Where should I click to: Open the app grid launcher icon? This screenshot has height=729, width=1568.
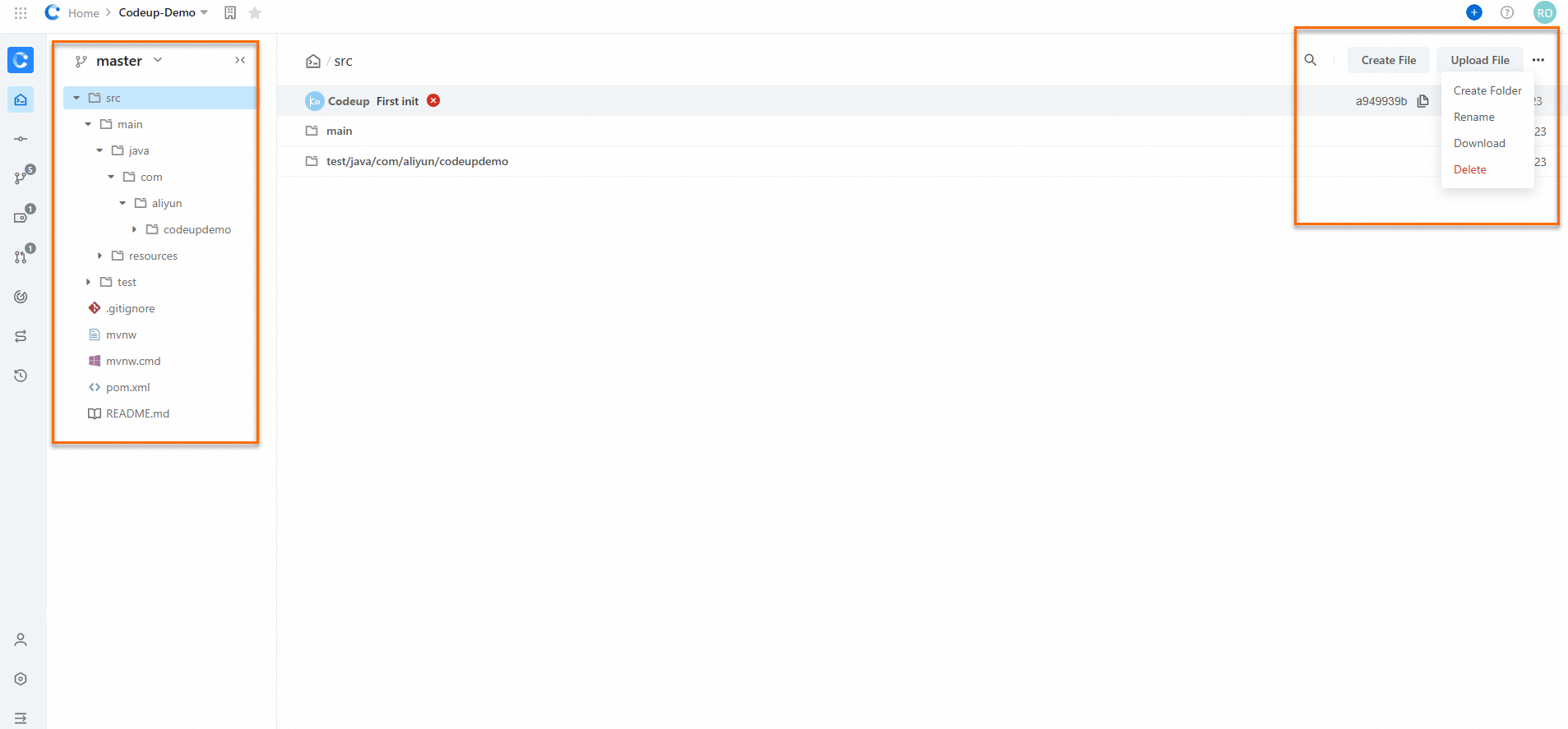coord(21,13)
